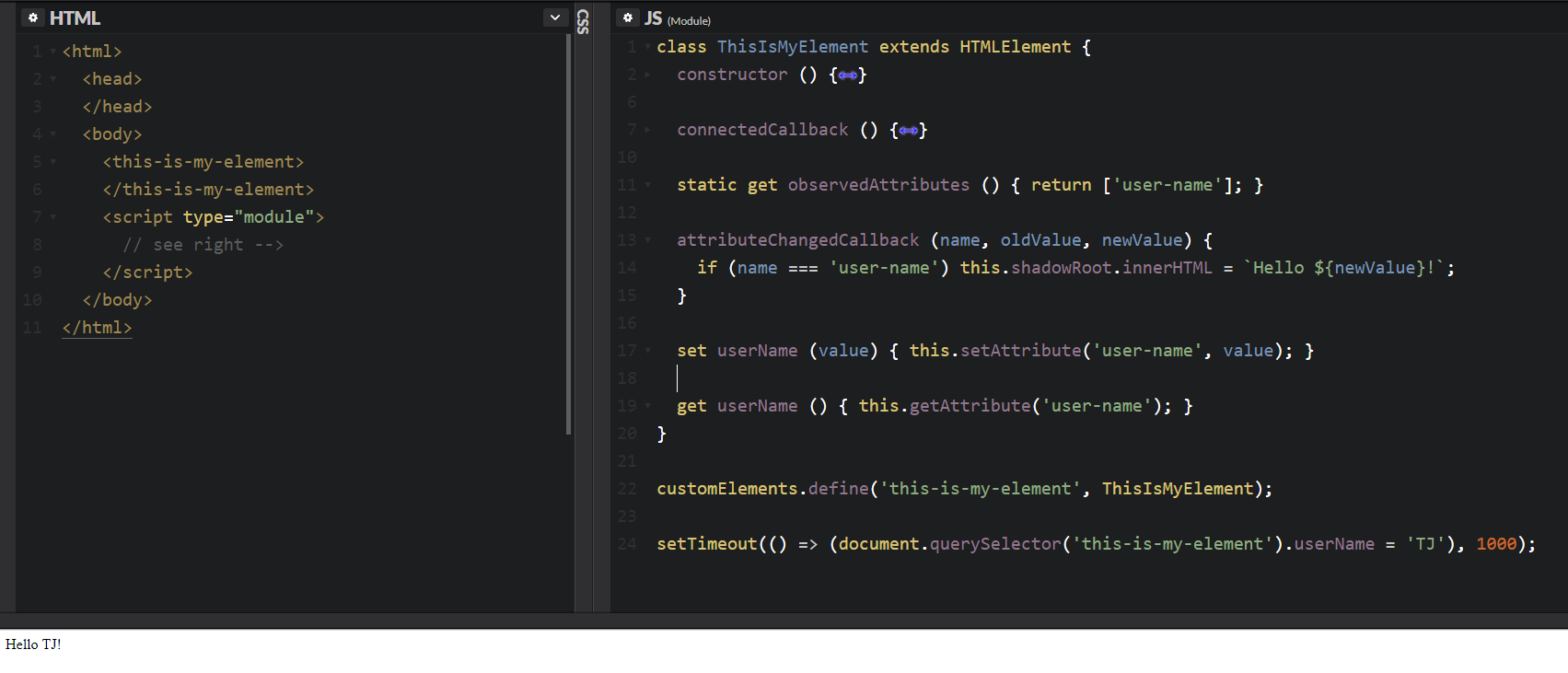Click 'shadowRoot' on line 14
The height and width of the screenshot is (673, 1568).
click(x=1062, y=268)
